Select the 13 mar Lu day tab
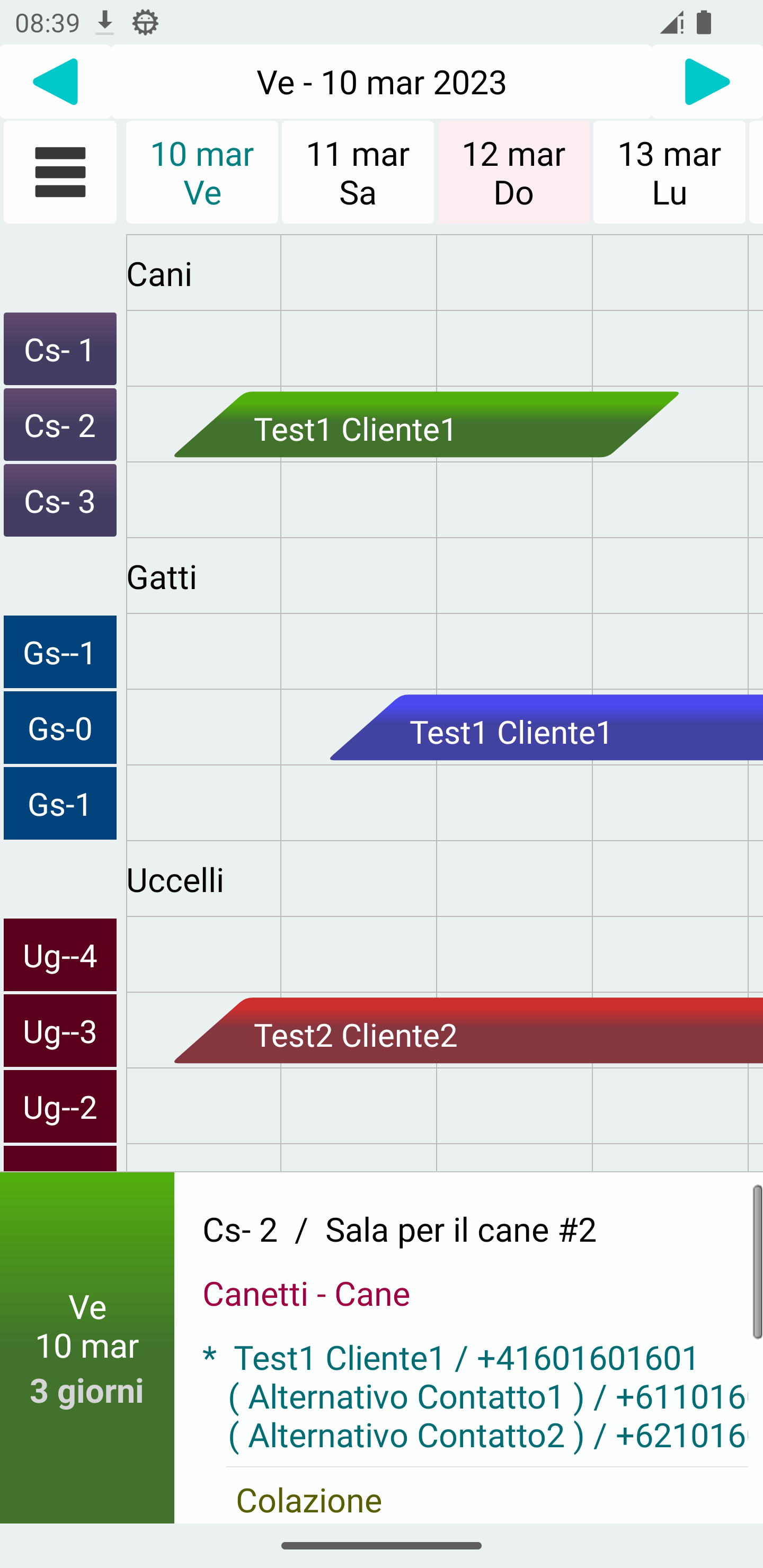The width and height of the screenshot is (763, 1568). pyautogui.click(x=669, y=172)
